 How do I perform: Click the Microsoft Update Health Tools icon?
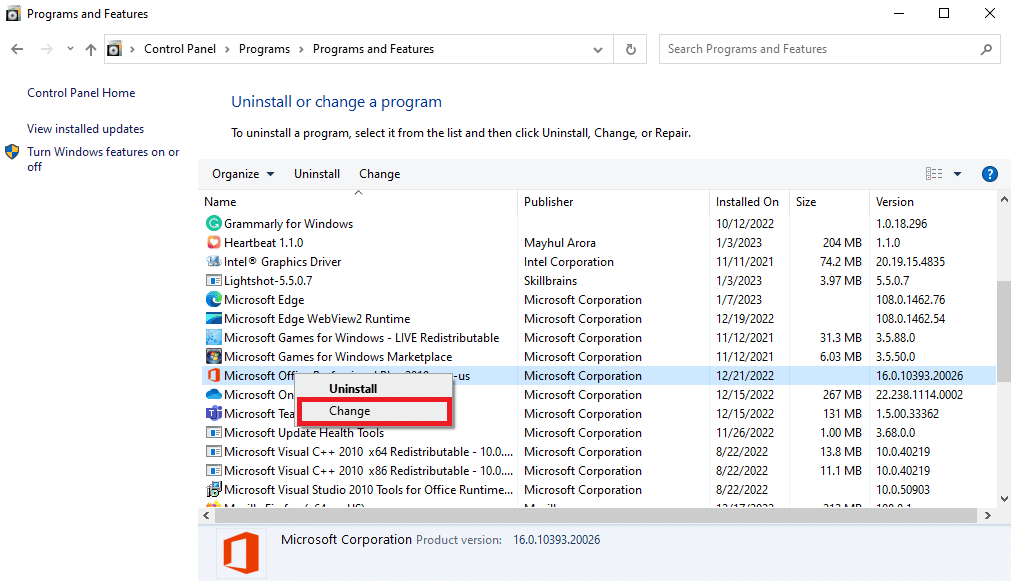(213, 432)
